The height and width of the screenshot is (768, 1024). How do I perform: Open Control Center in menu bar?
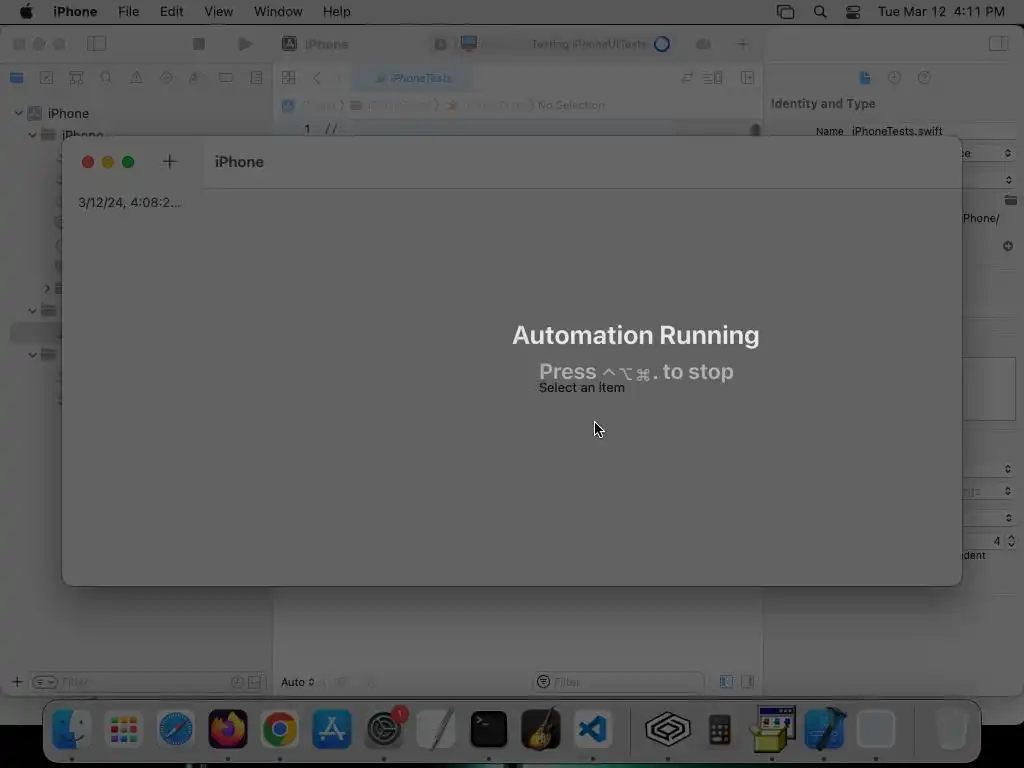(852, 12)
